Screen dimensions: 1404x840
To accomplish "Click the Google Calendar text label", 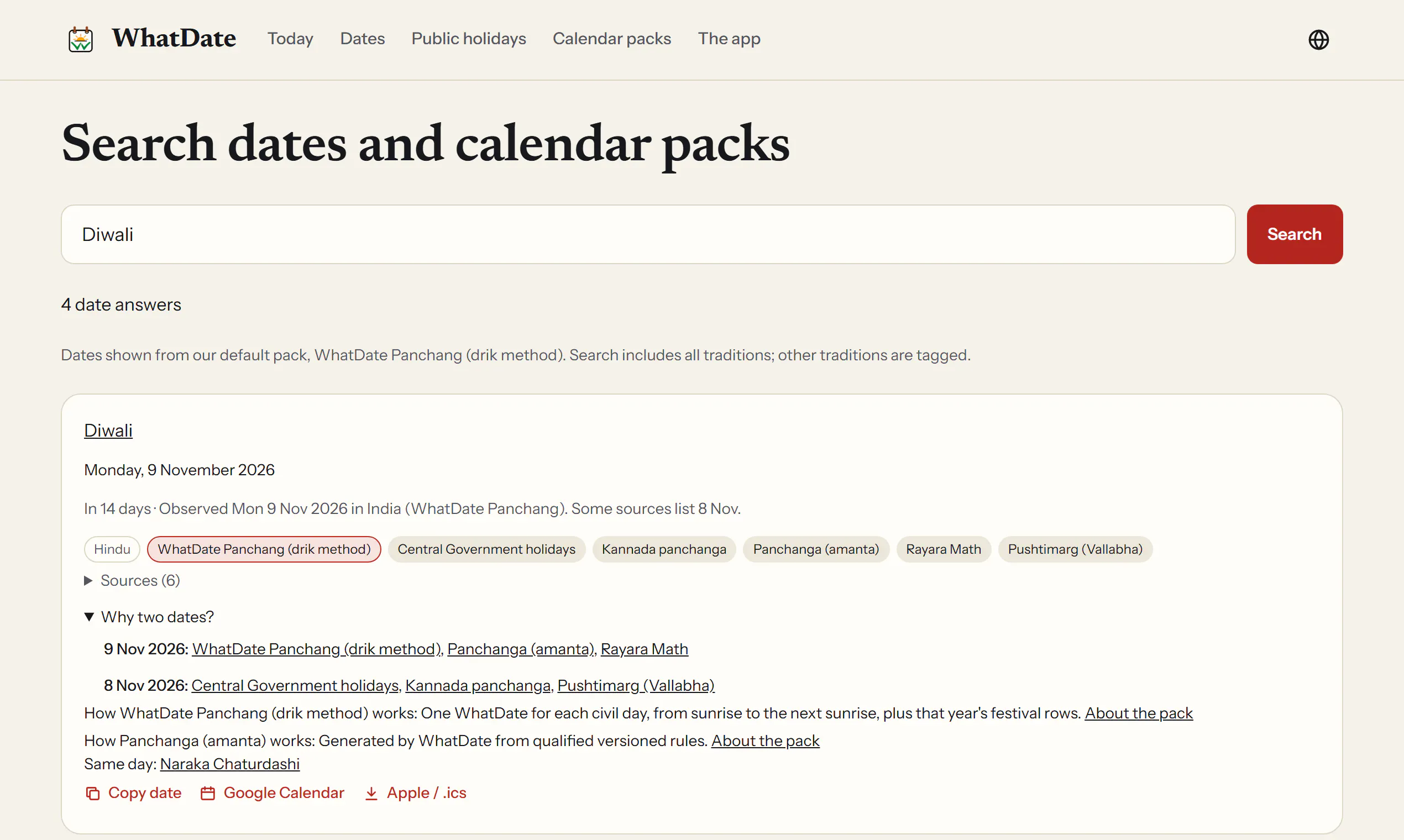I will click(x=284, y=793).
